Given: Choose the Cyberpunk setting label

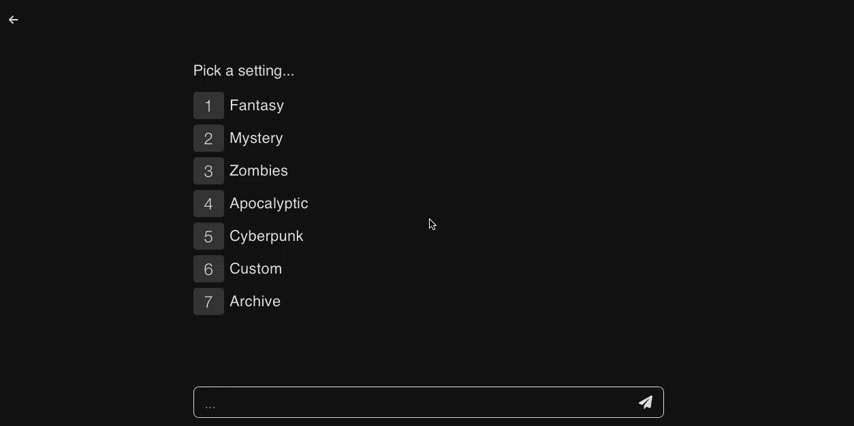Looking at the screenshot, I should pos(266,236).
